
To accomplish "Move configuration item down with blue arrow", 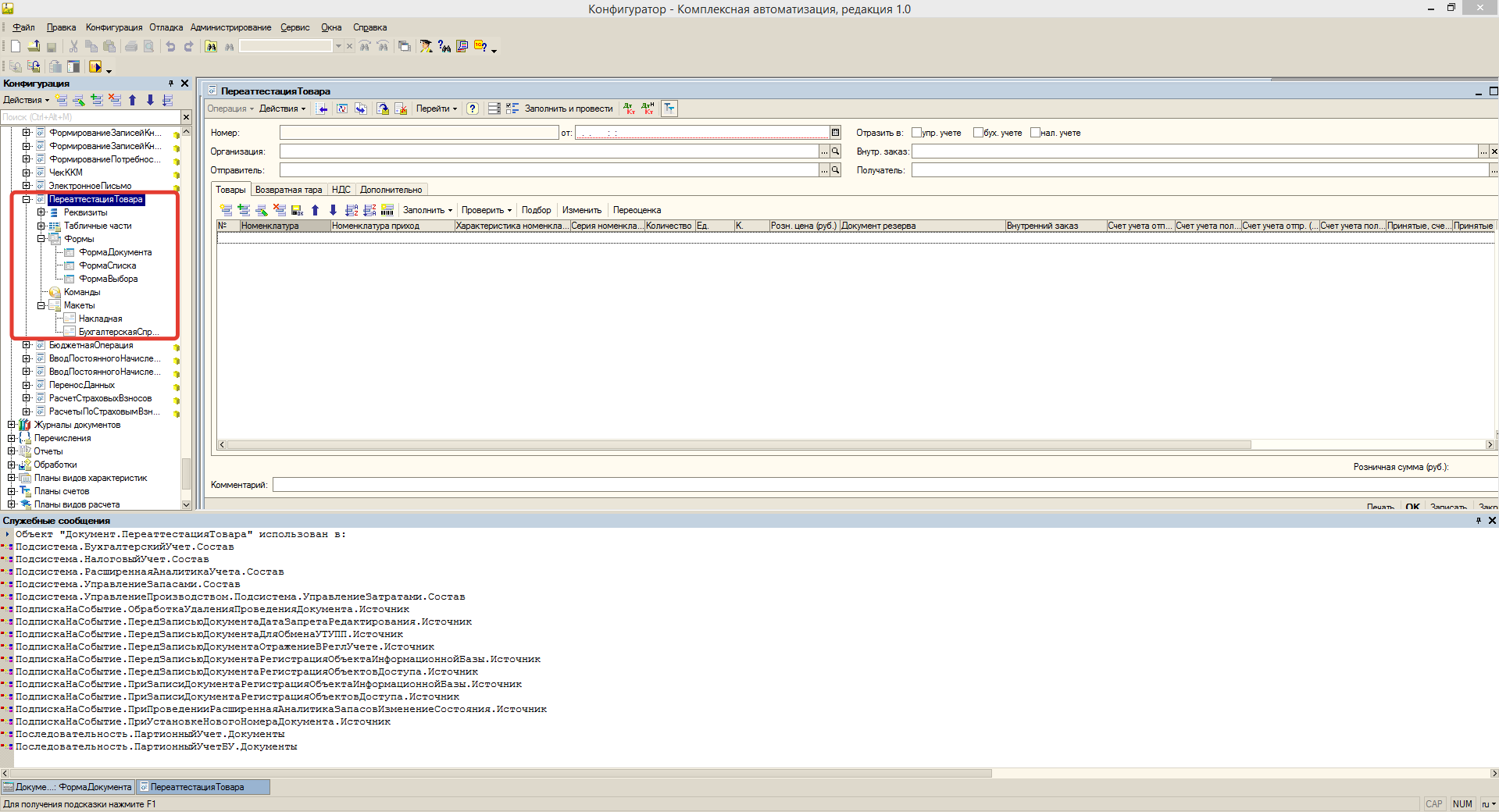I will pyautogui.click(x=150, y=100).
